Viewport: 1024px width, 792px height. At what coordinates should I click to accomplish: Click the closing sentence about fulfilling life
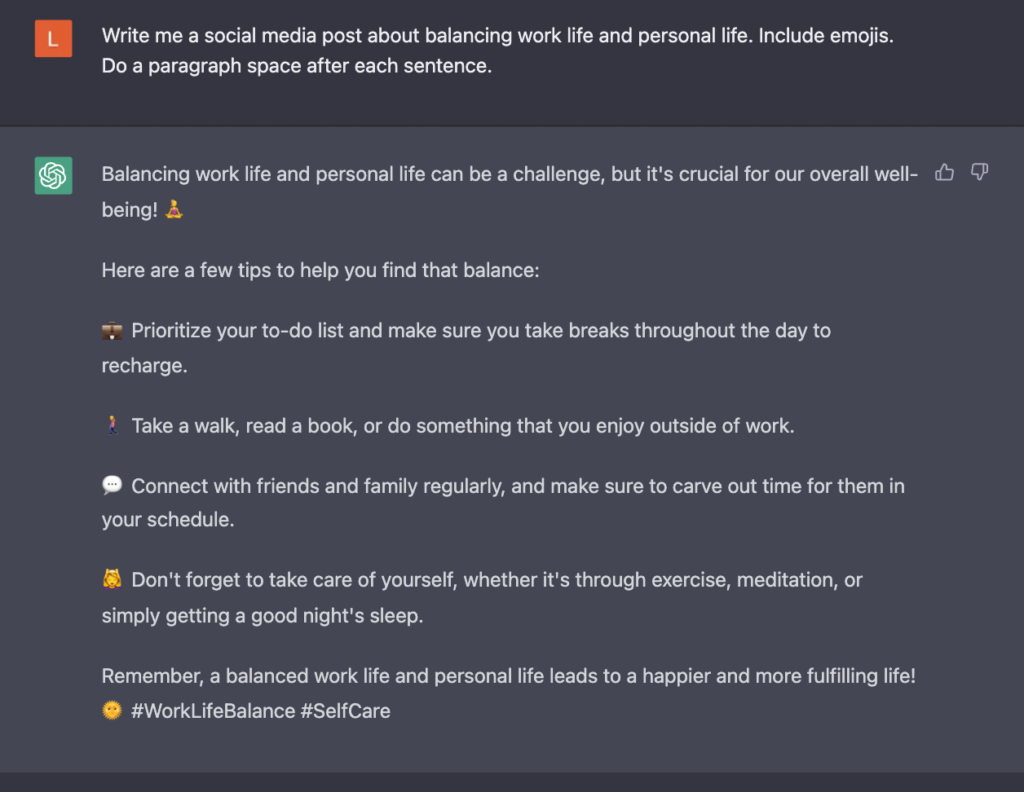click(x=500, y=676)
